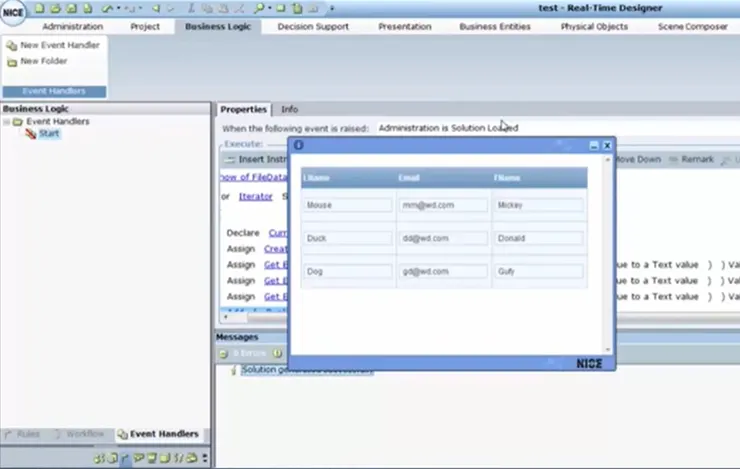Click the info icon in popup title bar
This screenshot has height=469, width=740.
point(298,145)
